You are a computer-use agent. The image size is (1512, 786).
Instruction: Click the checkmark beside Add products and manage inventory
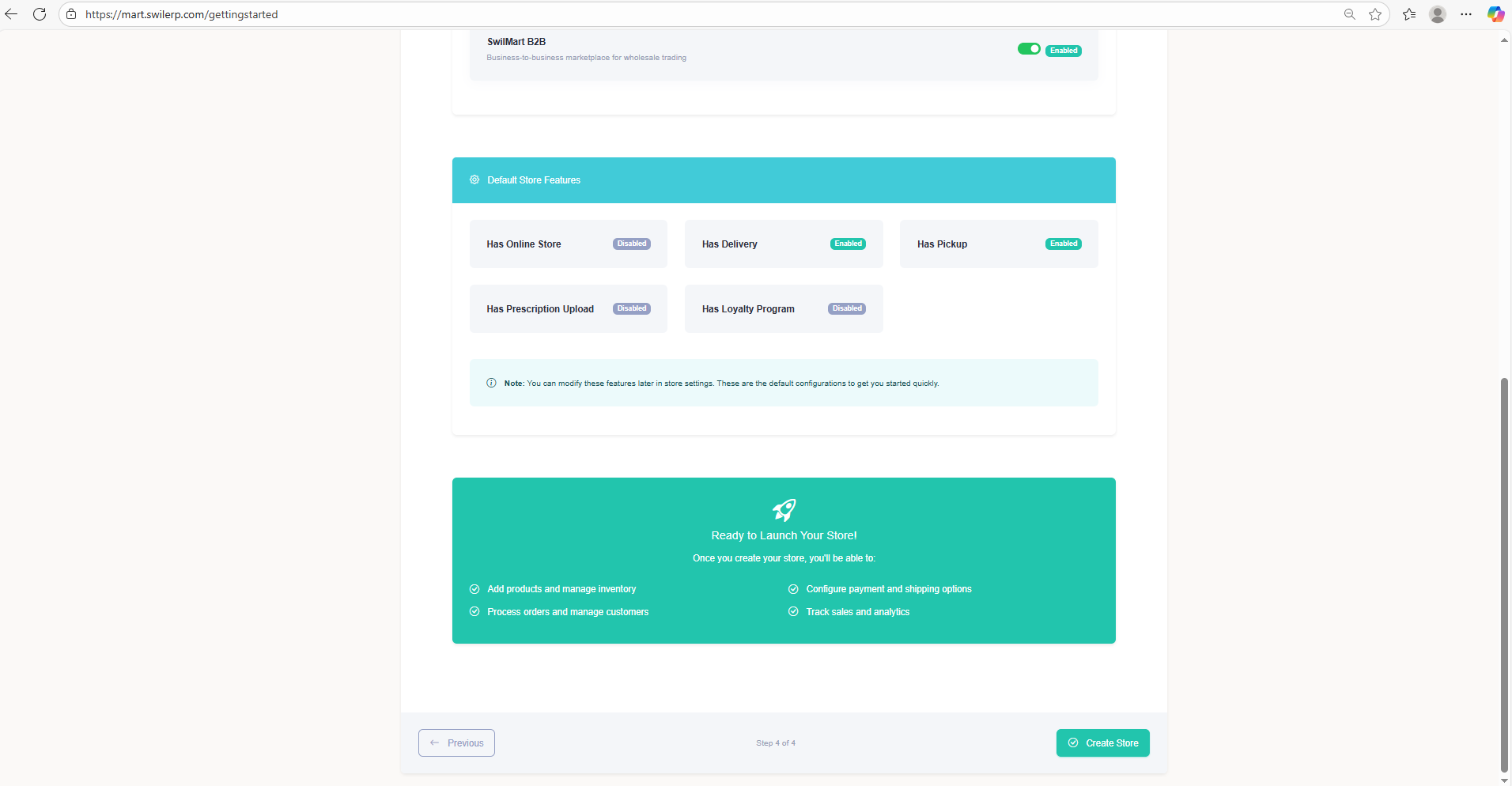tap(474, 589)
